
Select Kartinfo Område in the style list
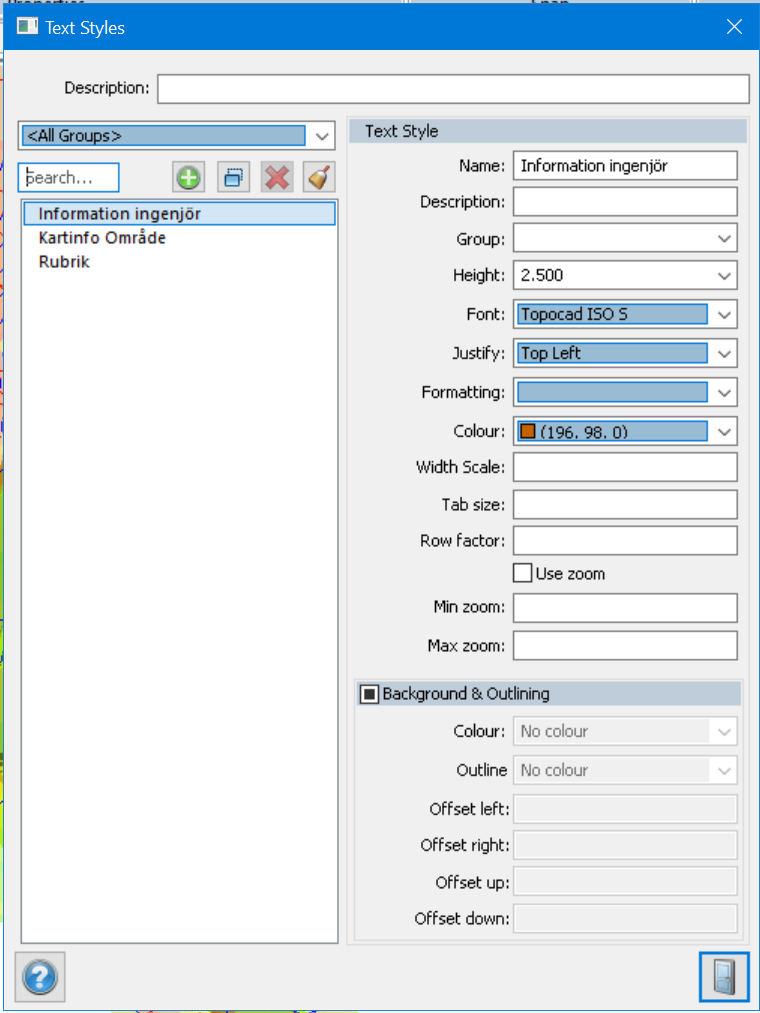click(102, 238)
